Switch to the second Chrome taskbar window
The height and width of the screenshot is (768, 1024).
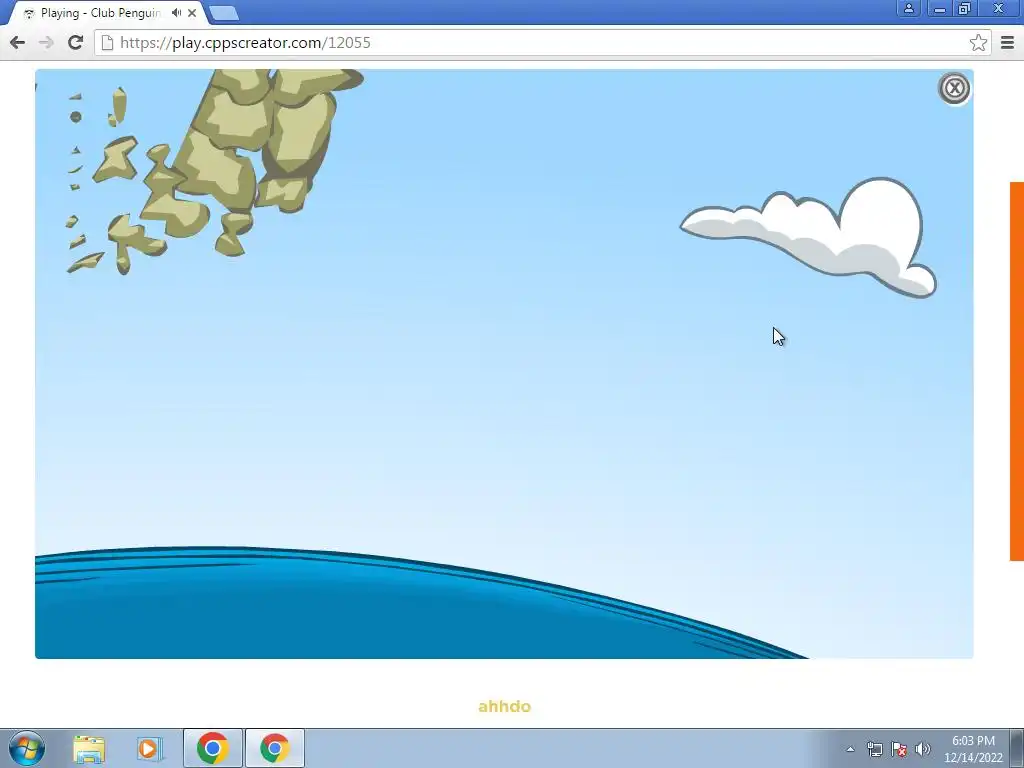(x=275, y=748)
